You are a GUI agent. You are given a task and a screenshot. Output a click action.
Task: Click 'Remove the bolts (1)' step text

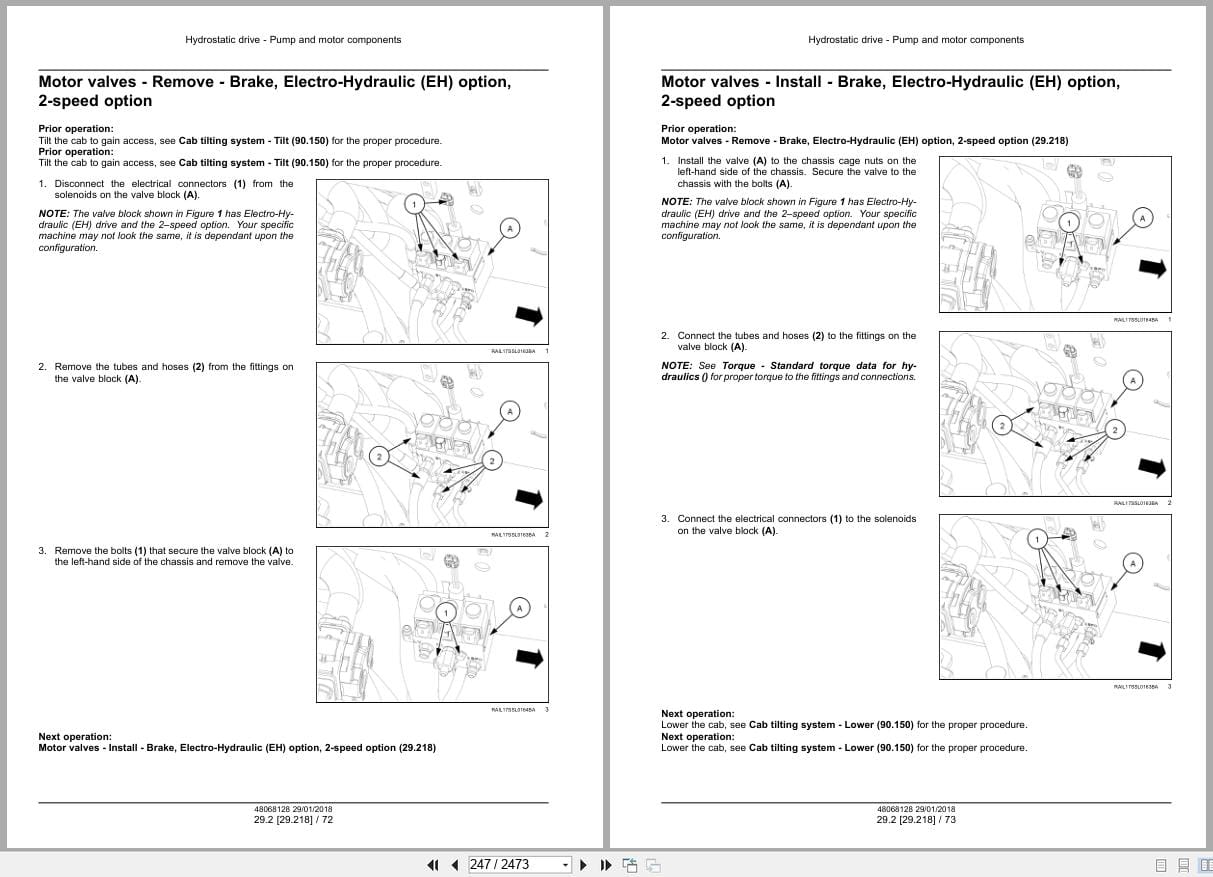coord(166,556)
